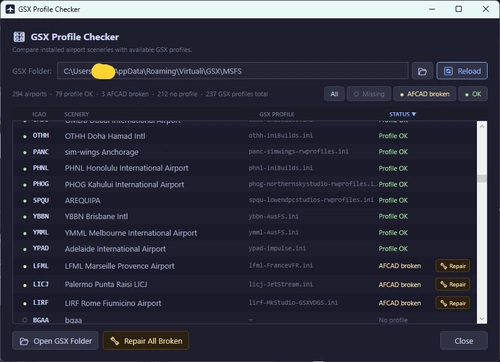Select PHNL Honolulu International Airport row

pyautogui.click(x=245, y=168)
